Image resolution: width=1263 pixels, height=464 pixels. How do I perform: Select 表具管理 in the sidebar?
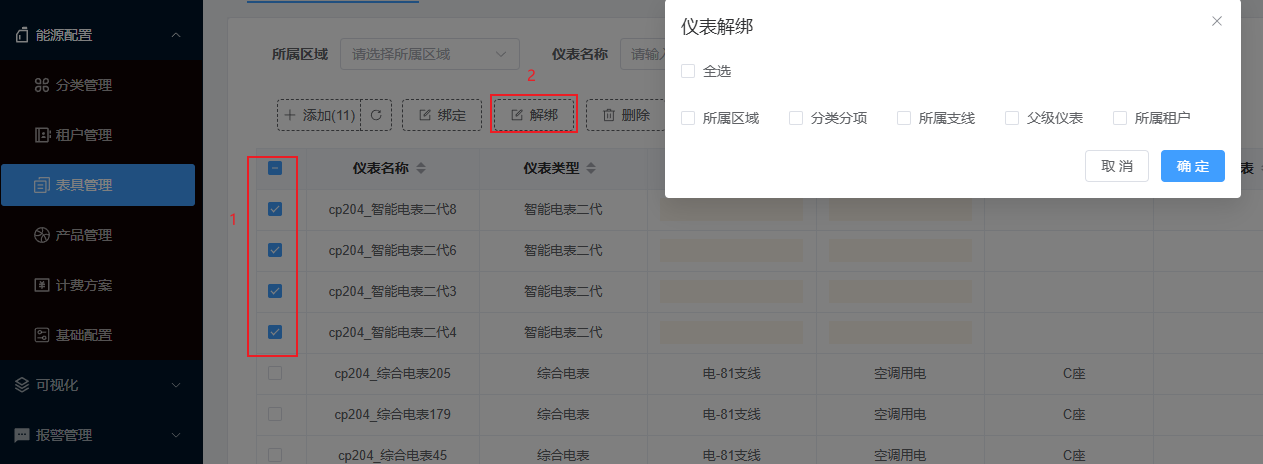(98, 185)
